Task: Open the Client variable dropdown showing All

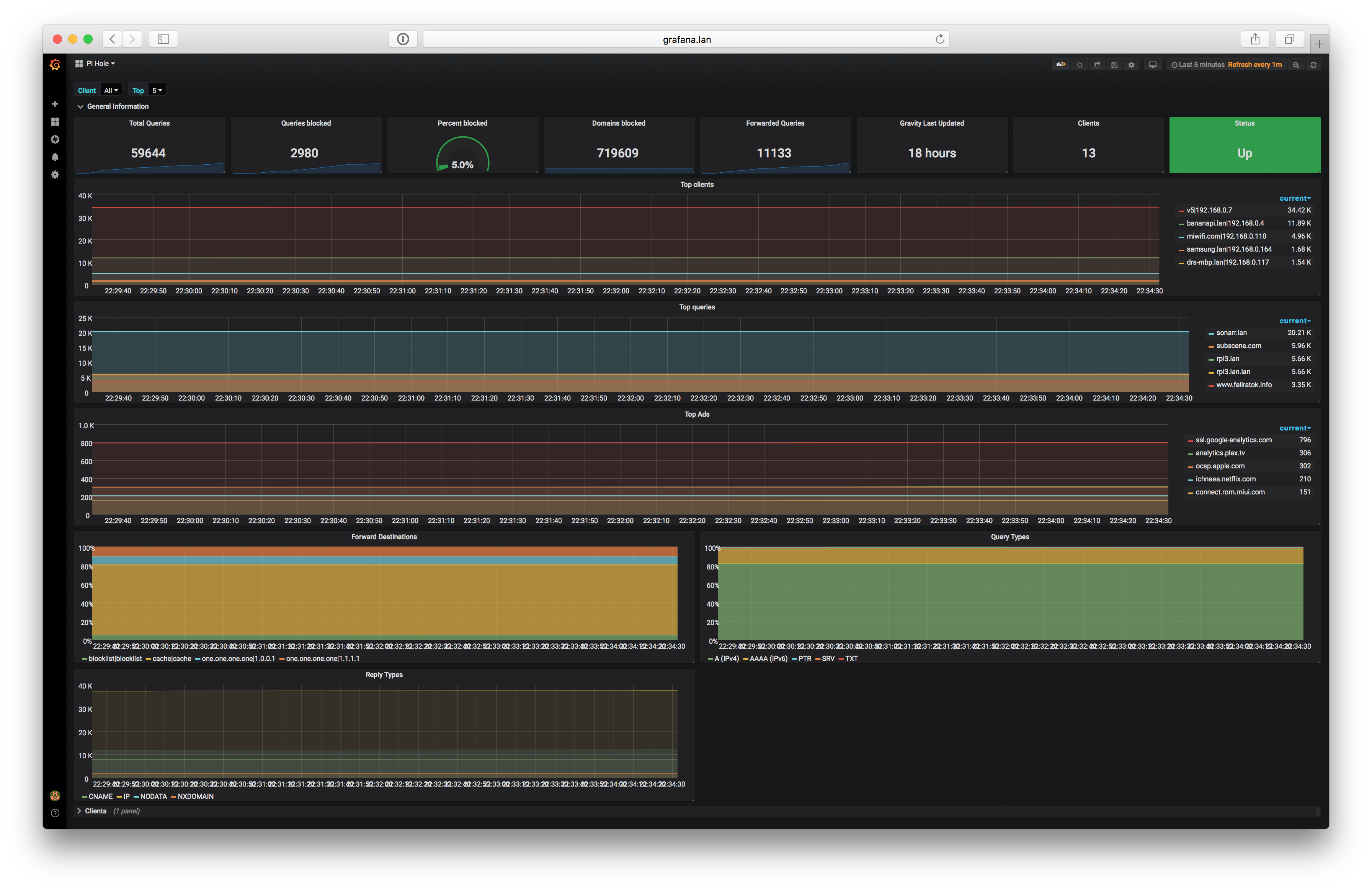Action: [111, 90]
